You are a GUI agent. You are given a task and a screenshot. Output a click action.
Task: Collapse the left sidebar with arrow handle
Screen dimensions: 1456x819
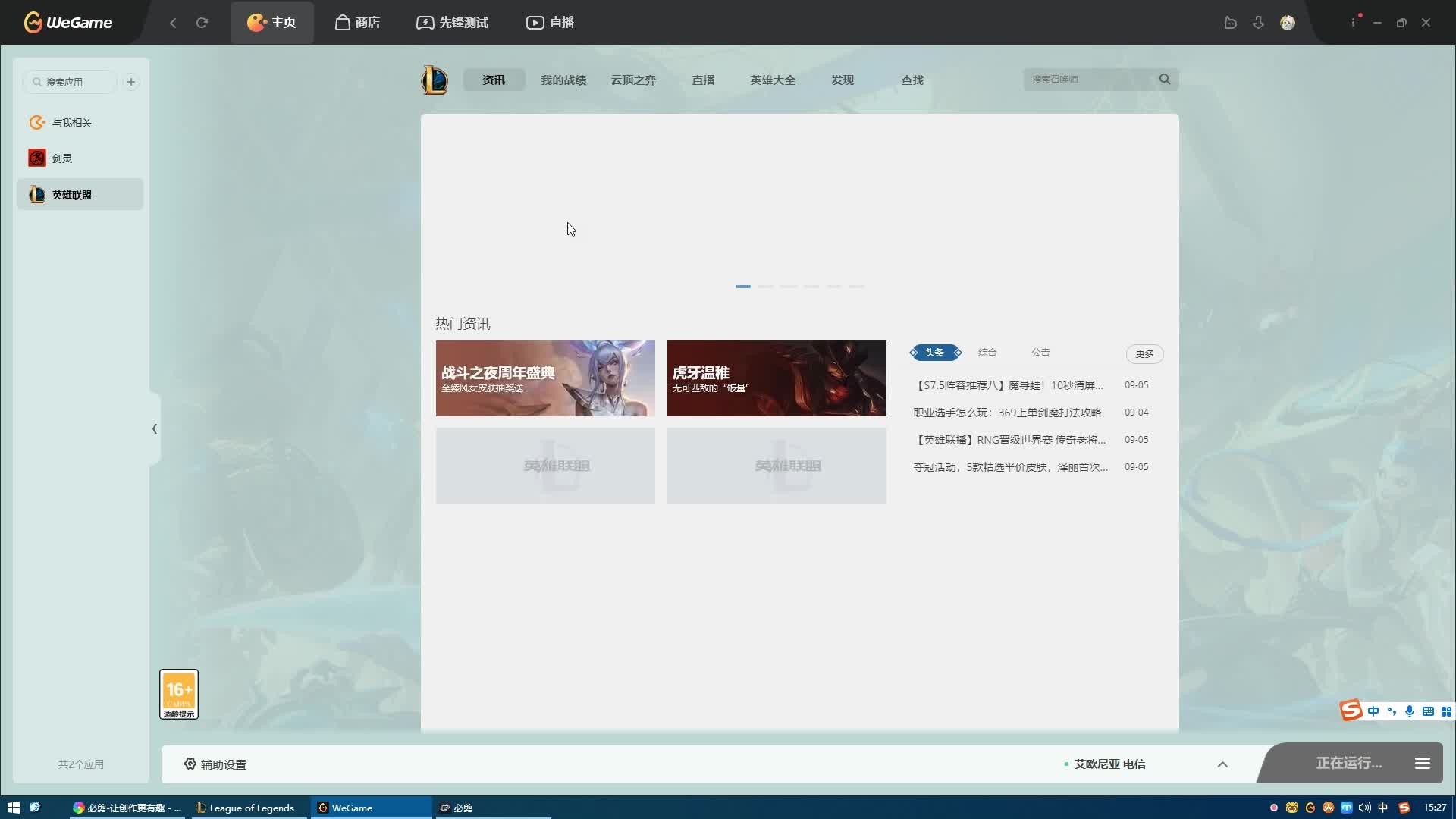click(x=155, y=428)
